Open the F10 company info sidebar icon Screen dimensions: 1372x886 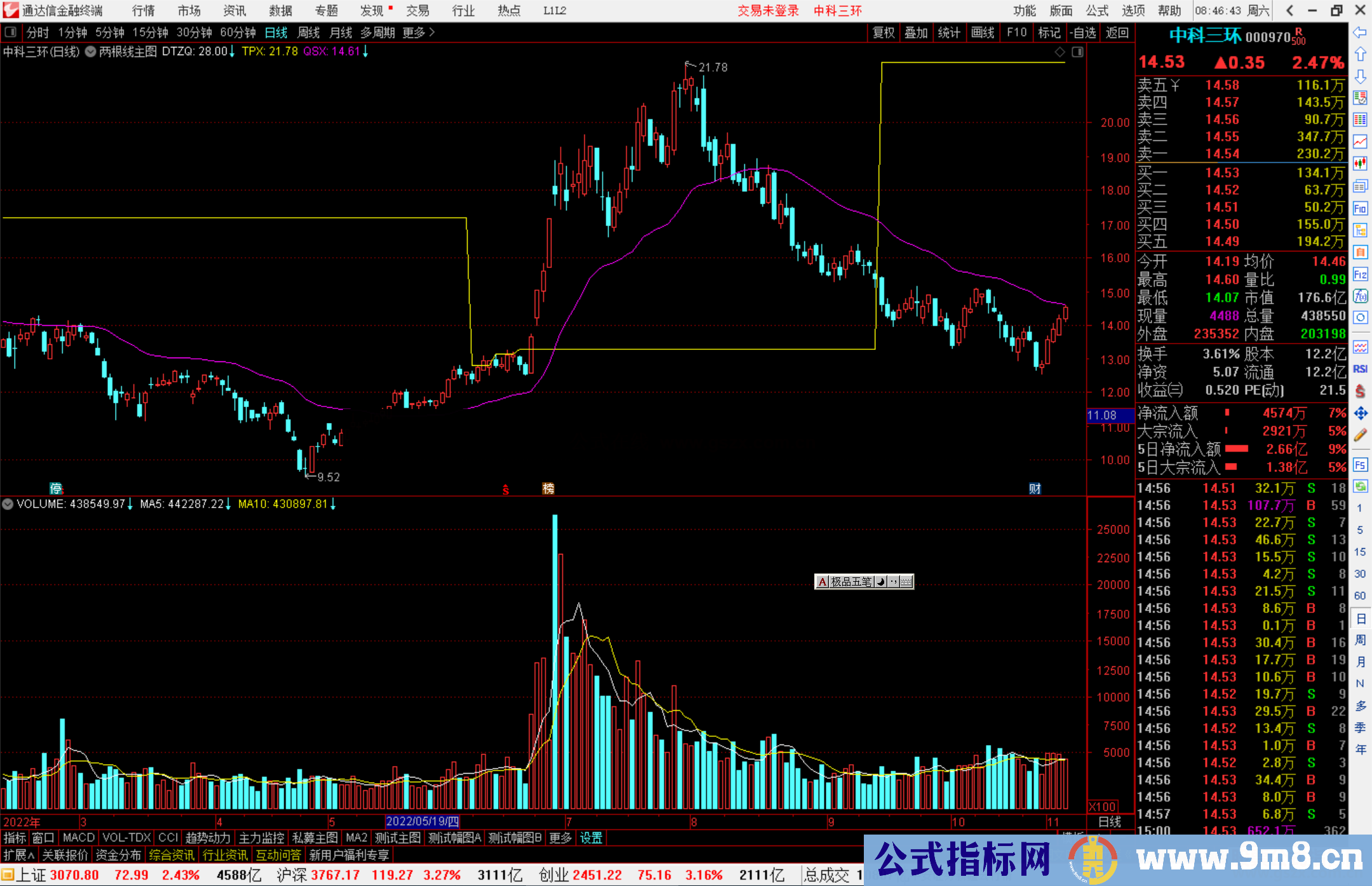[x=1360, y=209]
